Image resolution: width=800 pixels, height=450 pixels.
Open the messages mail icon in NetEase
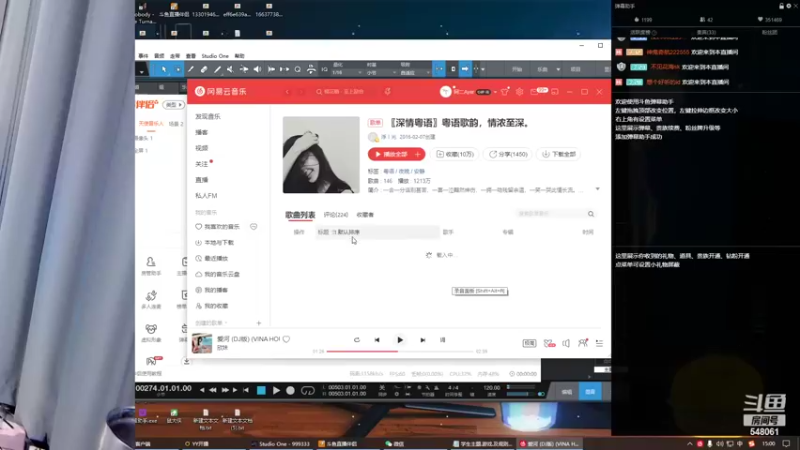(x=535, y=92)
